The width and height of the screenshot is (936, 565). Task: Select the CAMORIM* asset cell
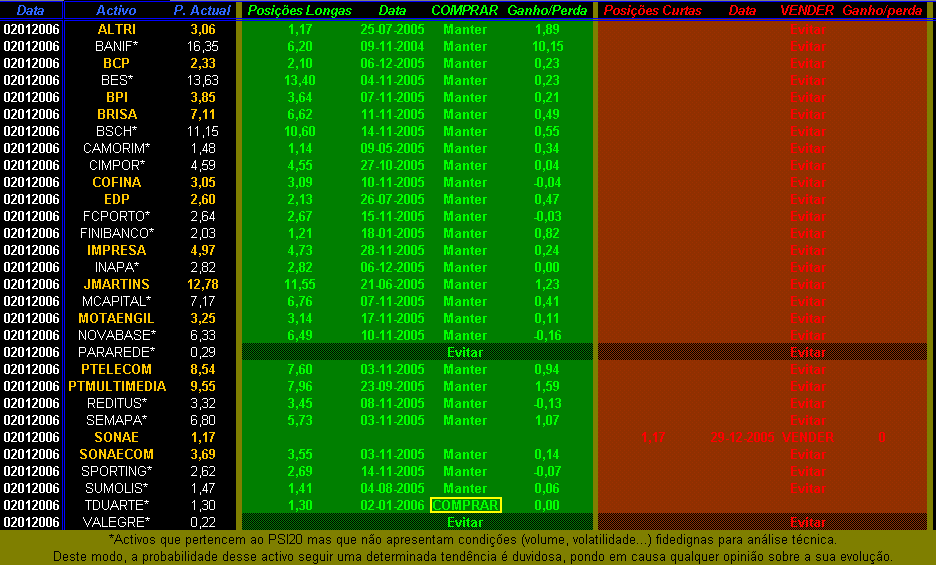116,149
